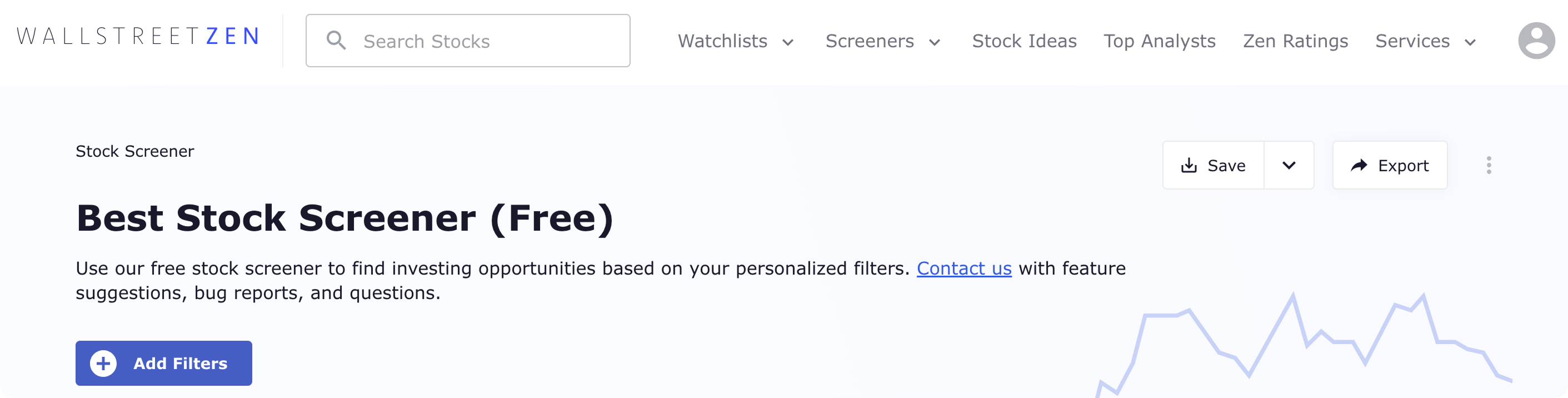This screenshot has width=1568, height=398.
Task: Click the Save download icon
Action: (x=1189, y=166)
